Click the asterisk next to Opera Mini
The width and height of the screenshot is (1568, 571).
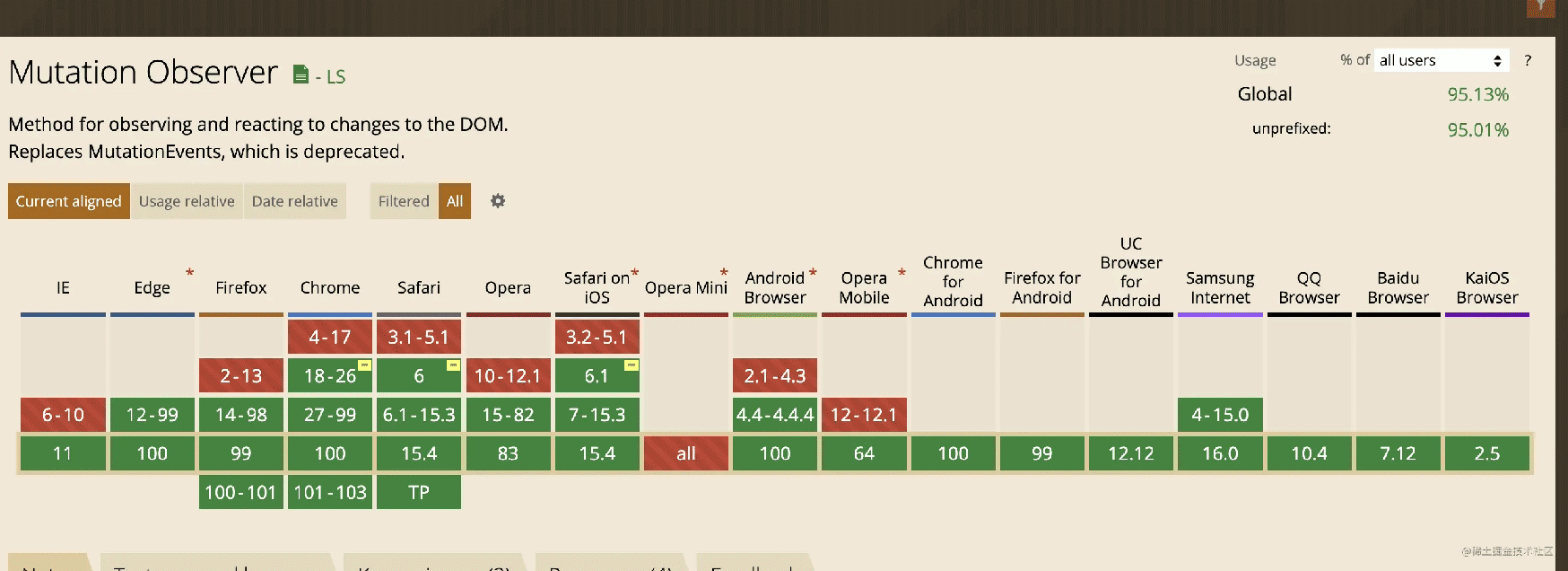[723, 272]
